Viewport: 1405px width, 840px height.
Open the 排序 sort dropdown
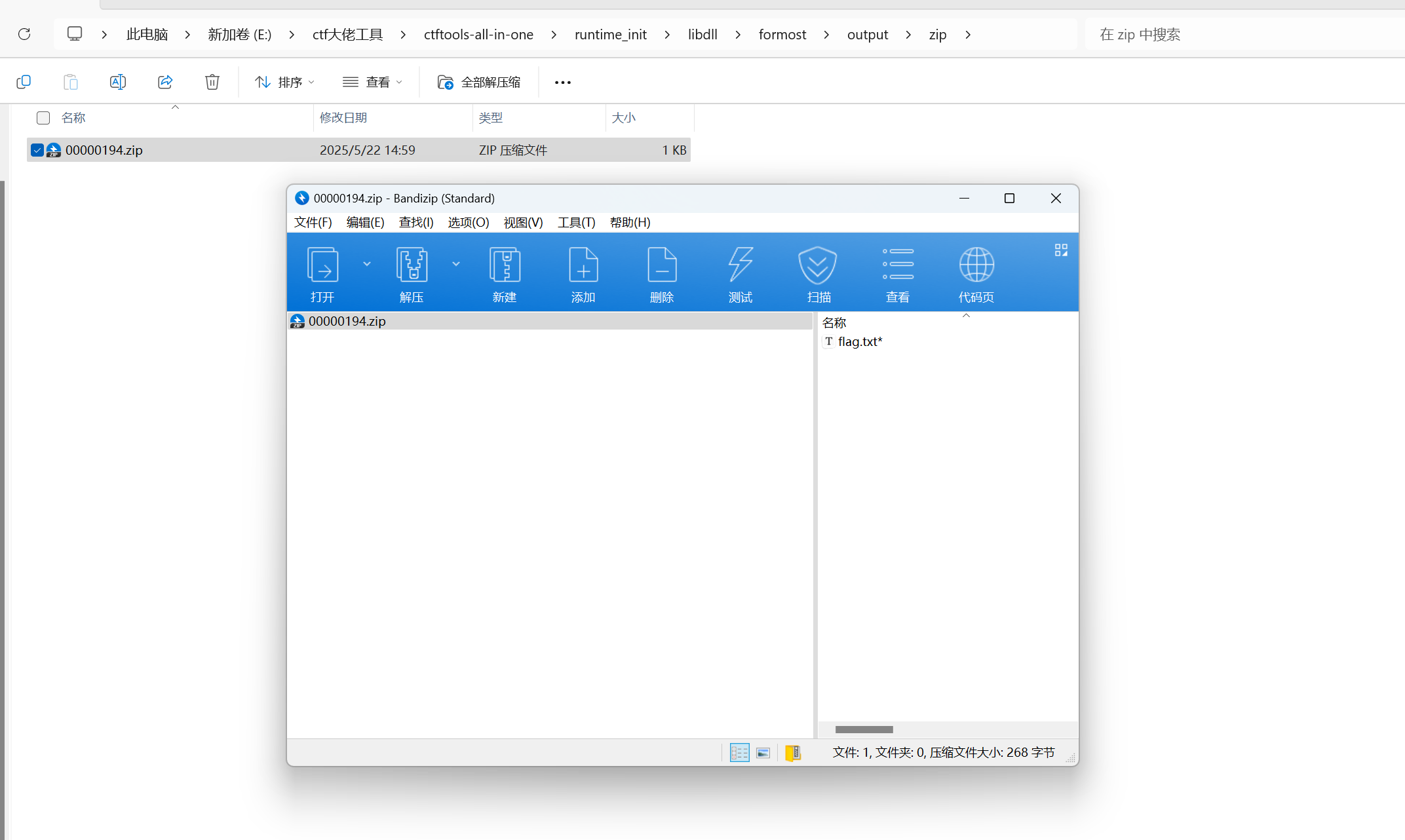tap(285, 82)
